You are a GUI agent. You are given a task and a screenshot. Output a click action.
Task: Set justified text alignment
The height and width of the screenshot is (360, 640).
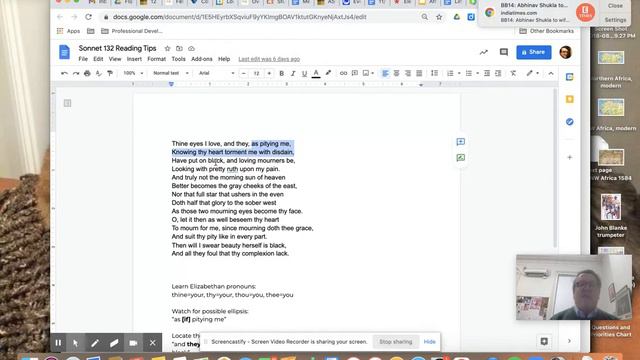pos(419,73)
